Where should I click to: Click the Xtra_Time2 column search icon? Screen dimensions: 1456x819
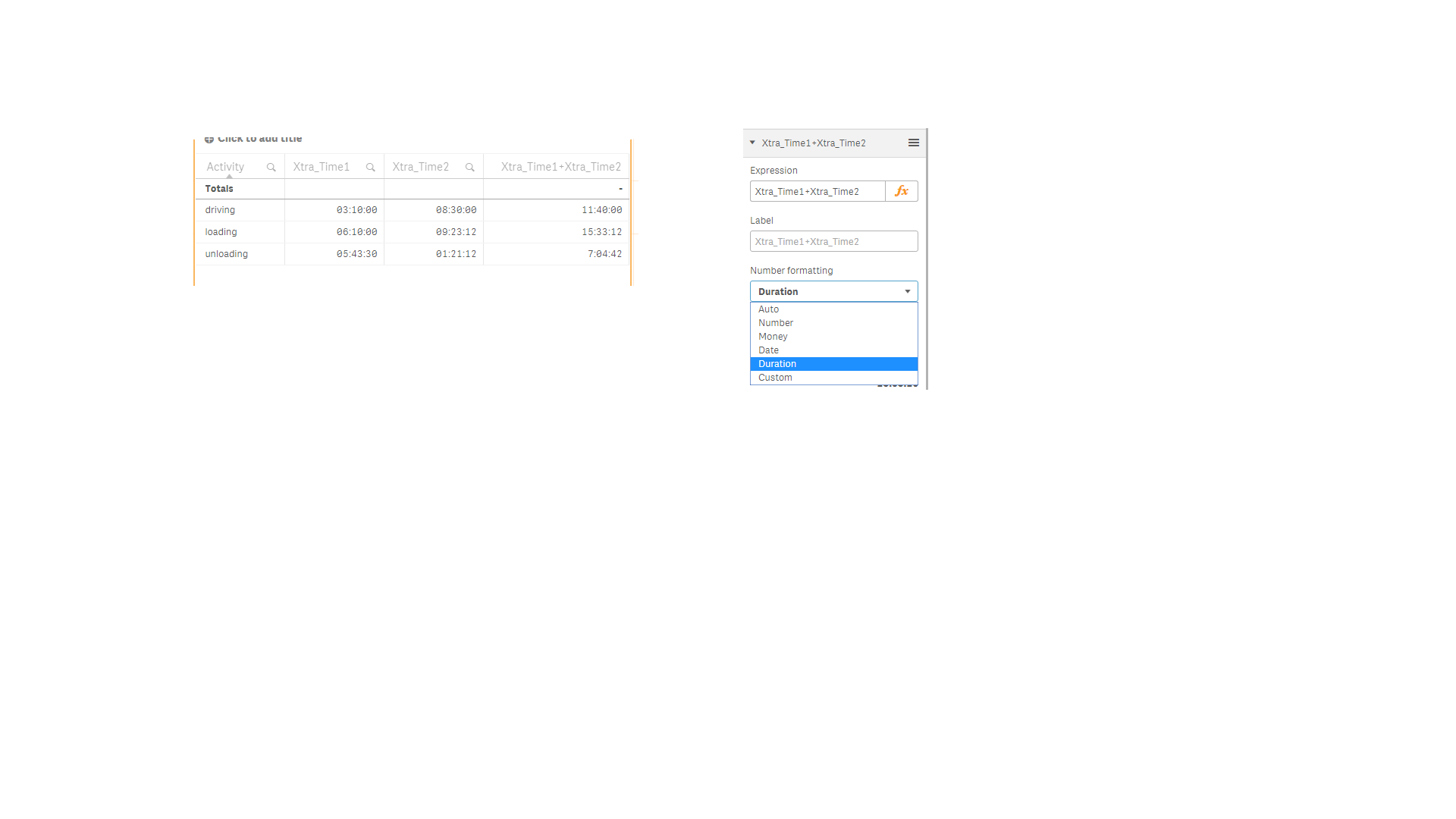(469, 168)
